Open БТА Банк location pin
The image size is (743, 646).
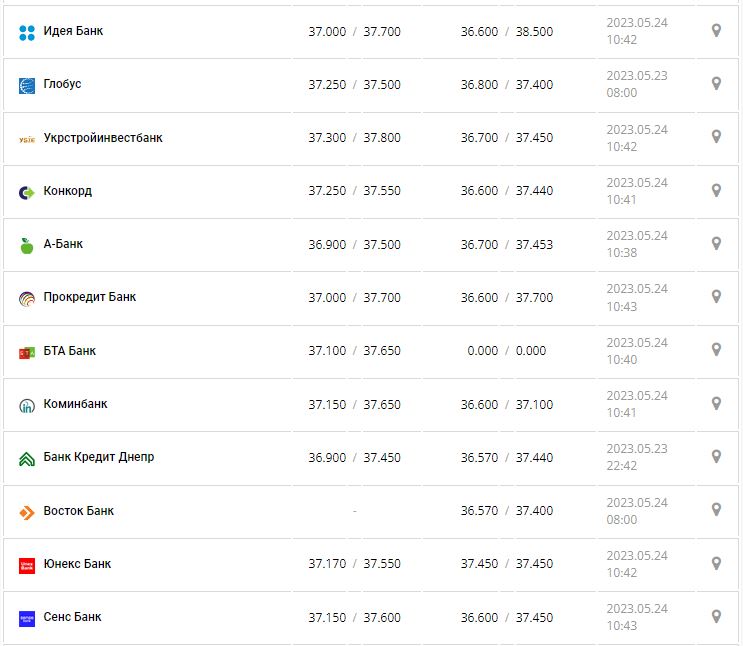coord(716,349)
